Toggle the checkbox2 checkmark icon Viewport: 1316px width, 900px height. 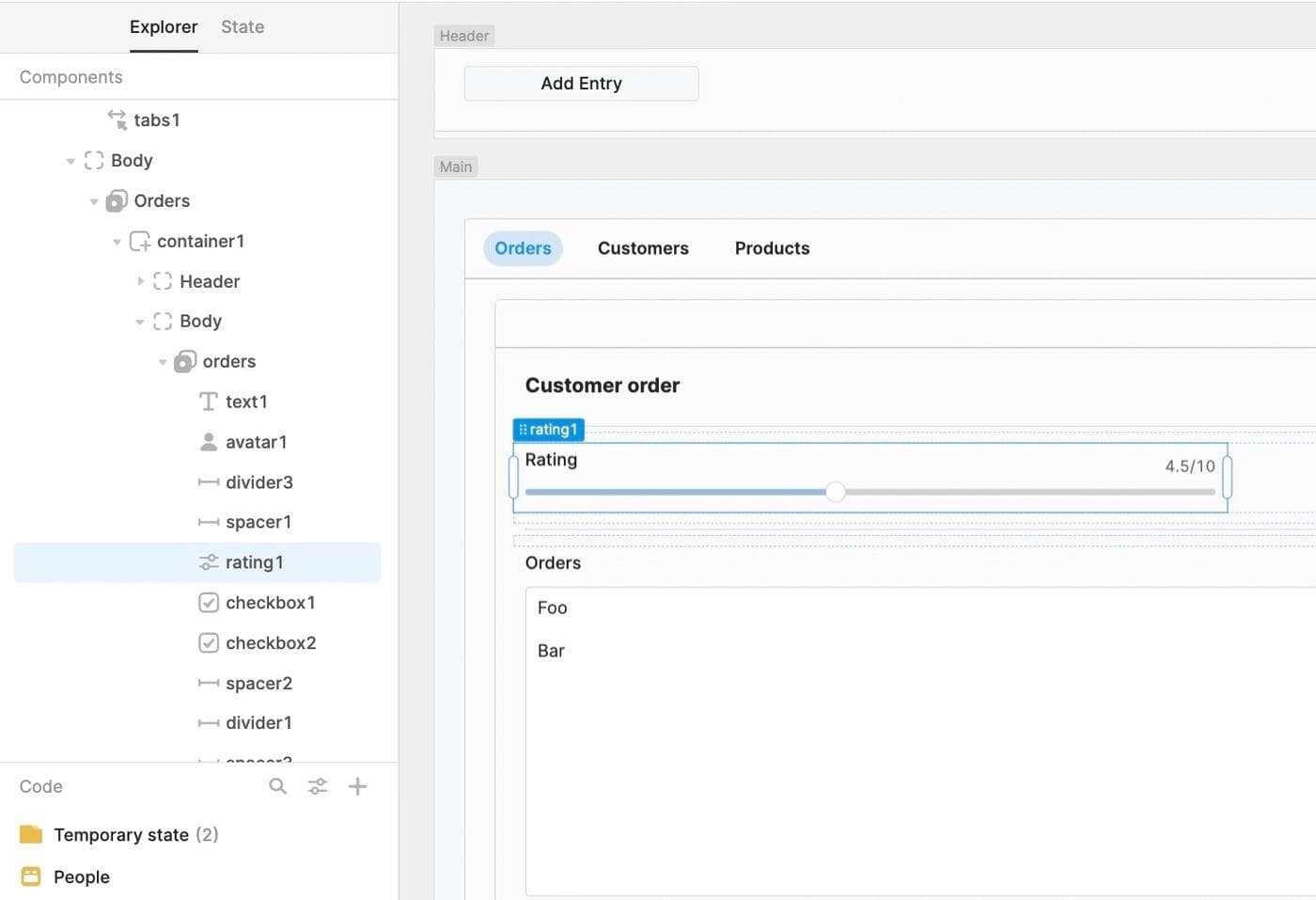point(208,642)
